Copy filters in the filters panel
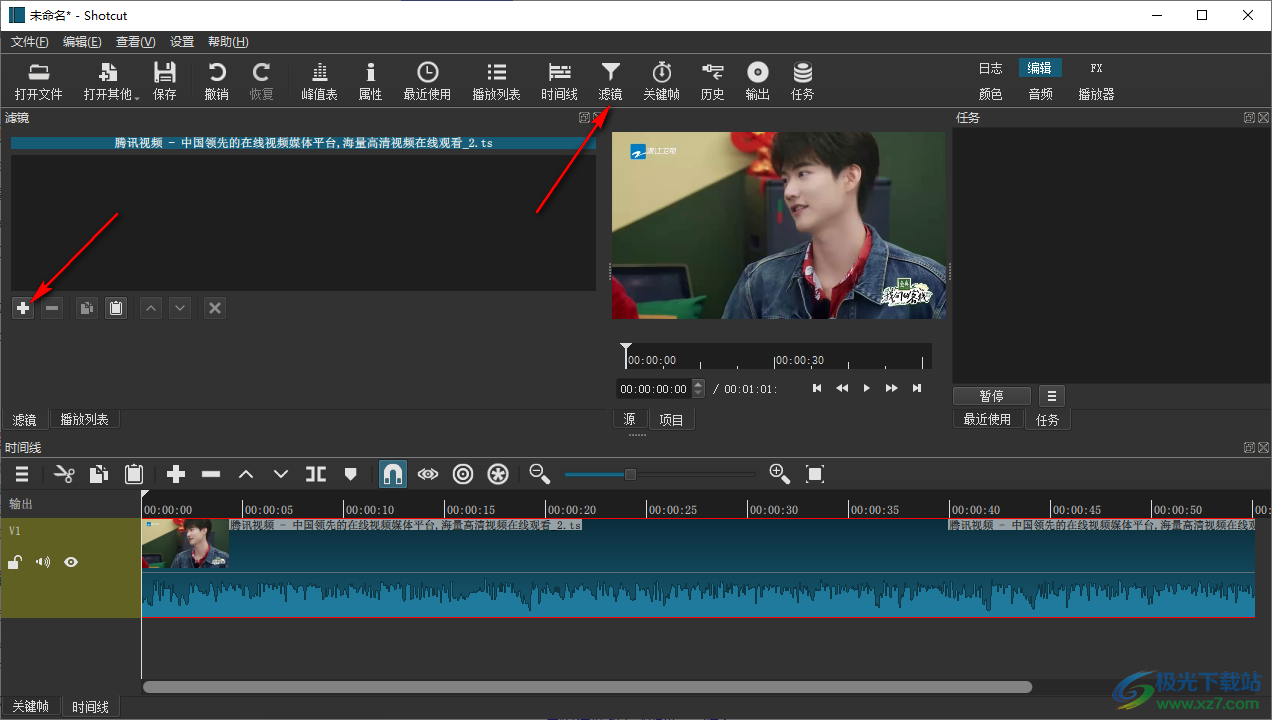1272x720 pixels. [x=87, y=308]
